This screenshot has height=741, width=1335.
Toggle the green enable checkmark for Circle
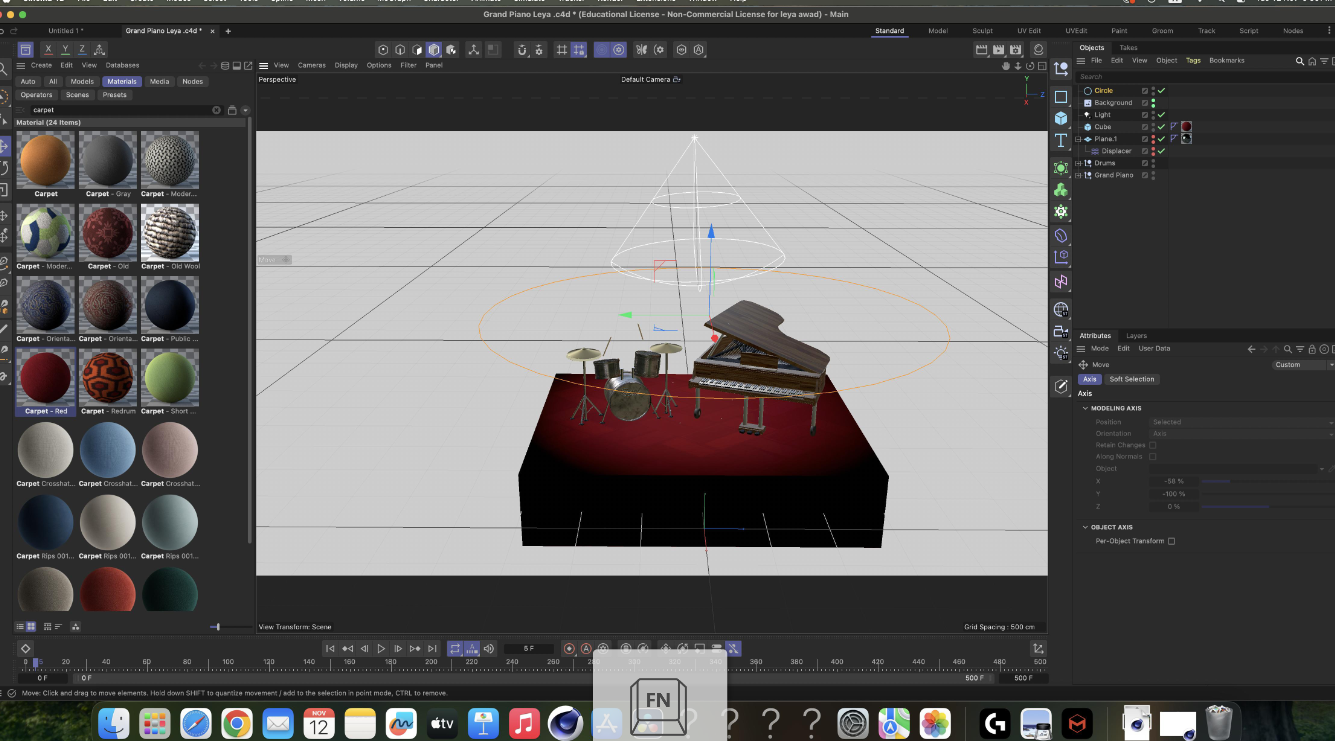click(1161, 91)
